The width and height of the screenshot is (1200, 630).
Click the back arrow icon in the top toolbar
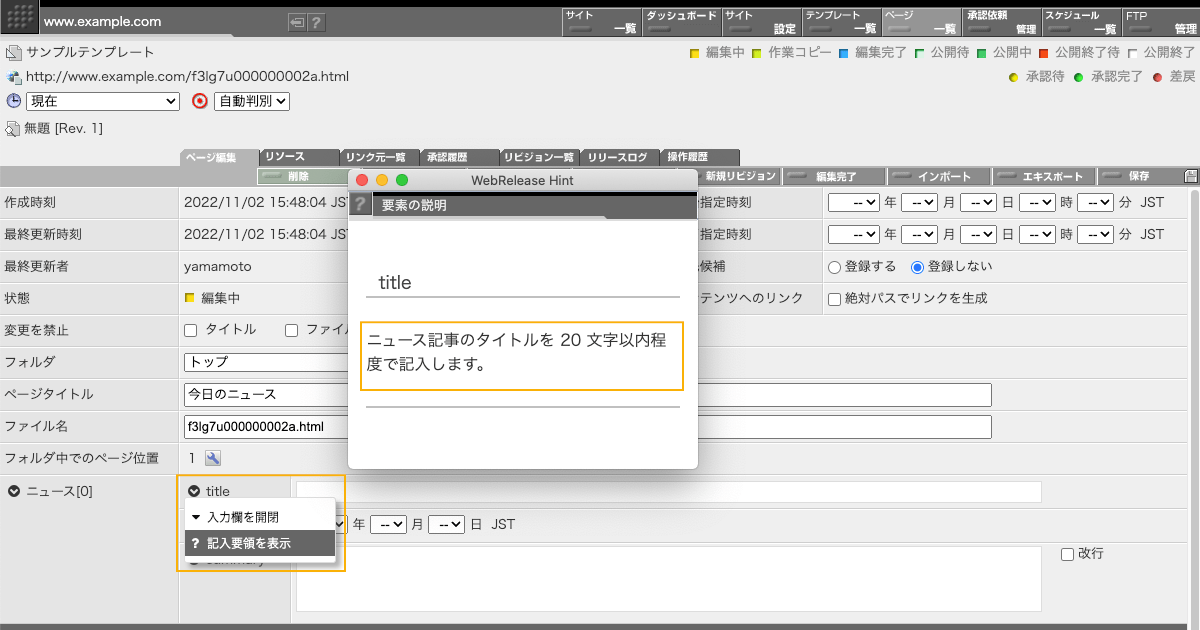point(297,21)
